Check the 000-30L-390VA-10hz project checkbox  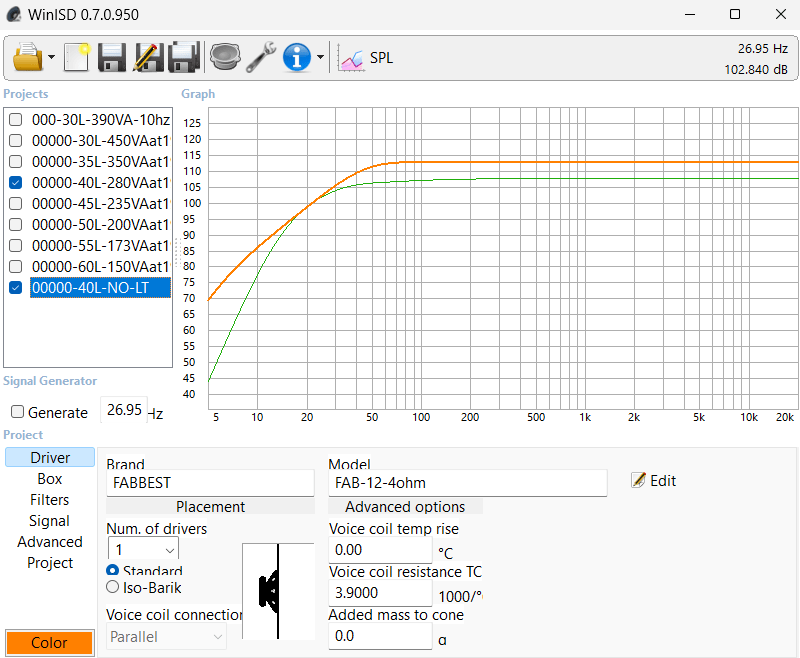[16, 119]
